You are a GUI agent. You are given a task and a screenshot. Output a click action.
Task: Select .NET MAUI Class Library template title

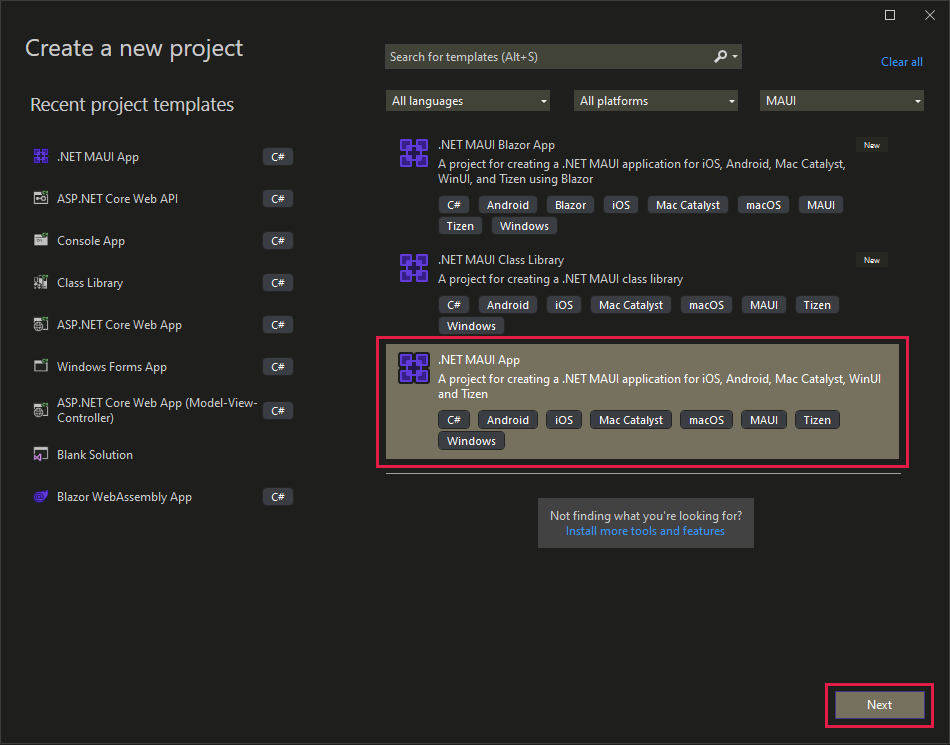point(501,260)
